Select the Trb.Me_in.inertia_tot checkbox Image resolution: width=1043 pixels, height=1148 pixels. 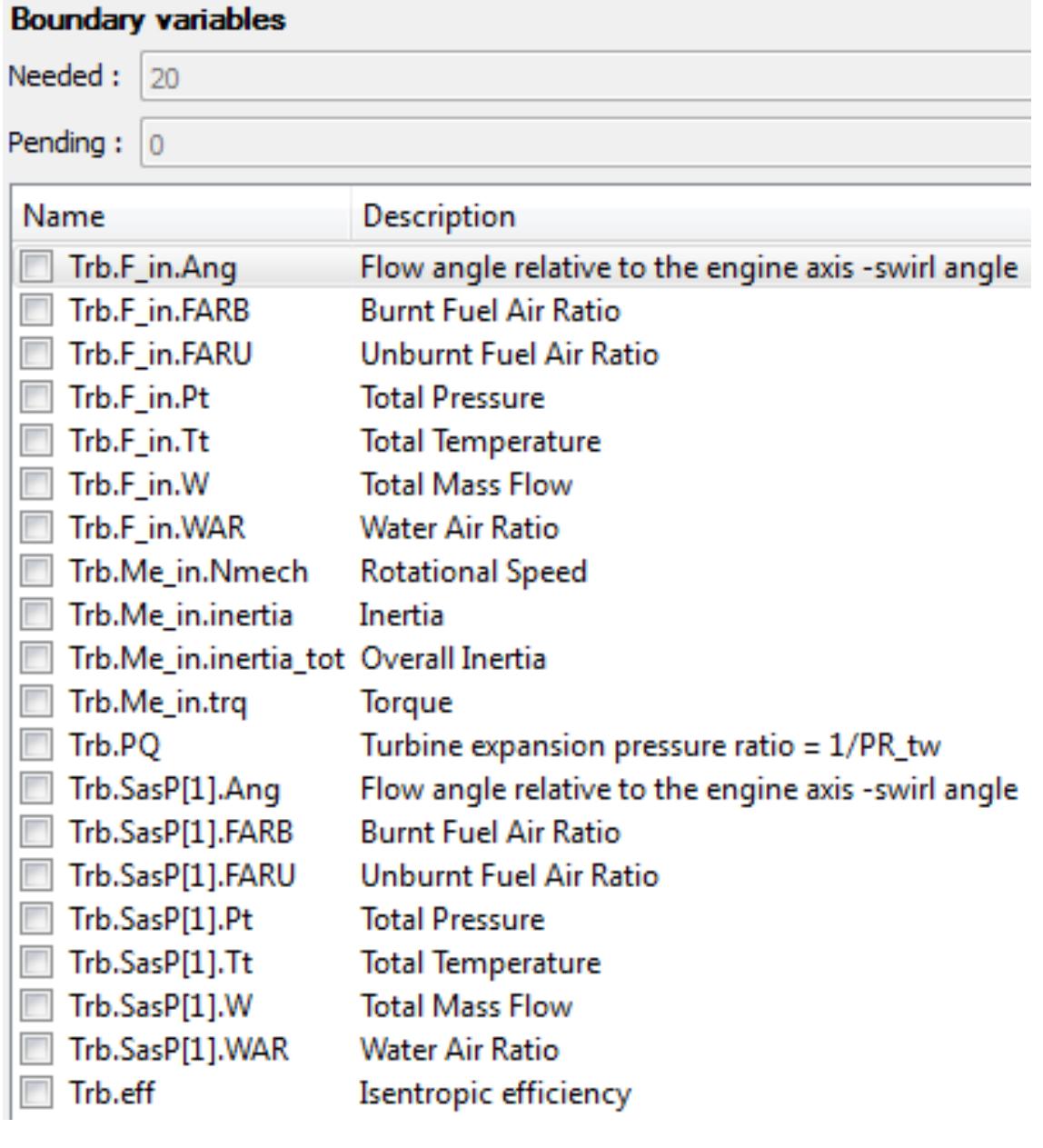(x=38, y=660)
